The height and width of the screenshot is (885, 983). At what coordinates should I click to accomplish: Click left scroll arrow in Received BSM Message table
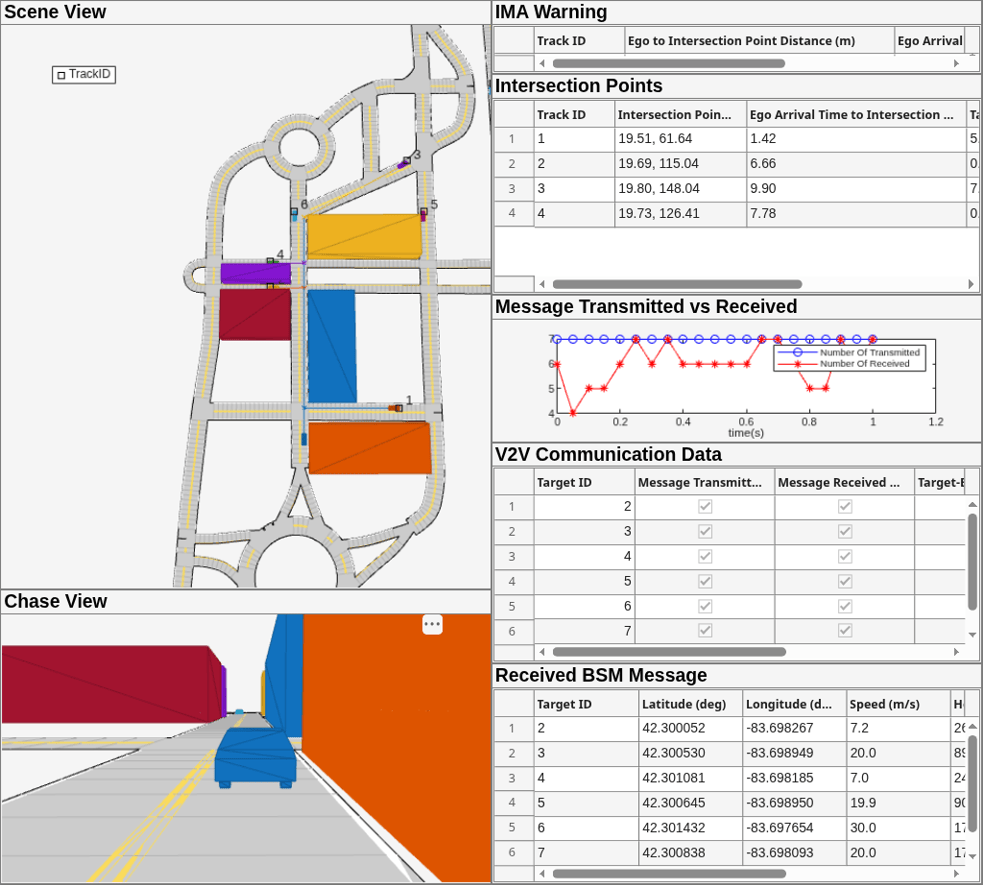coord(542,873)
